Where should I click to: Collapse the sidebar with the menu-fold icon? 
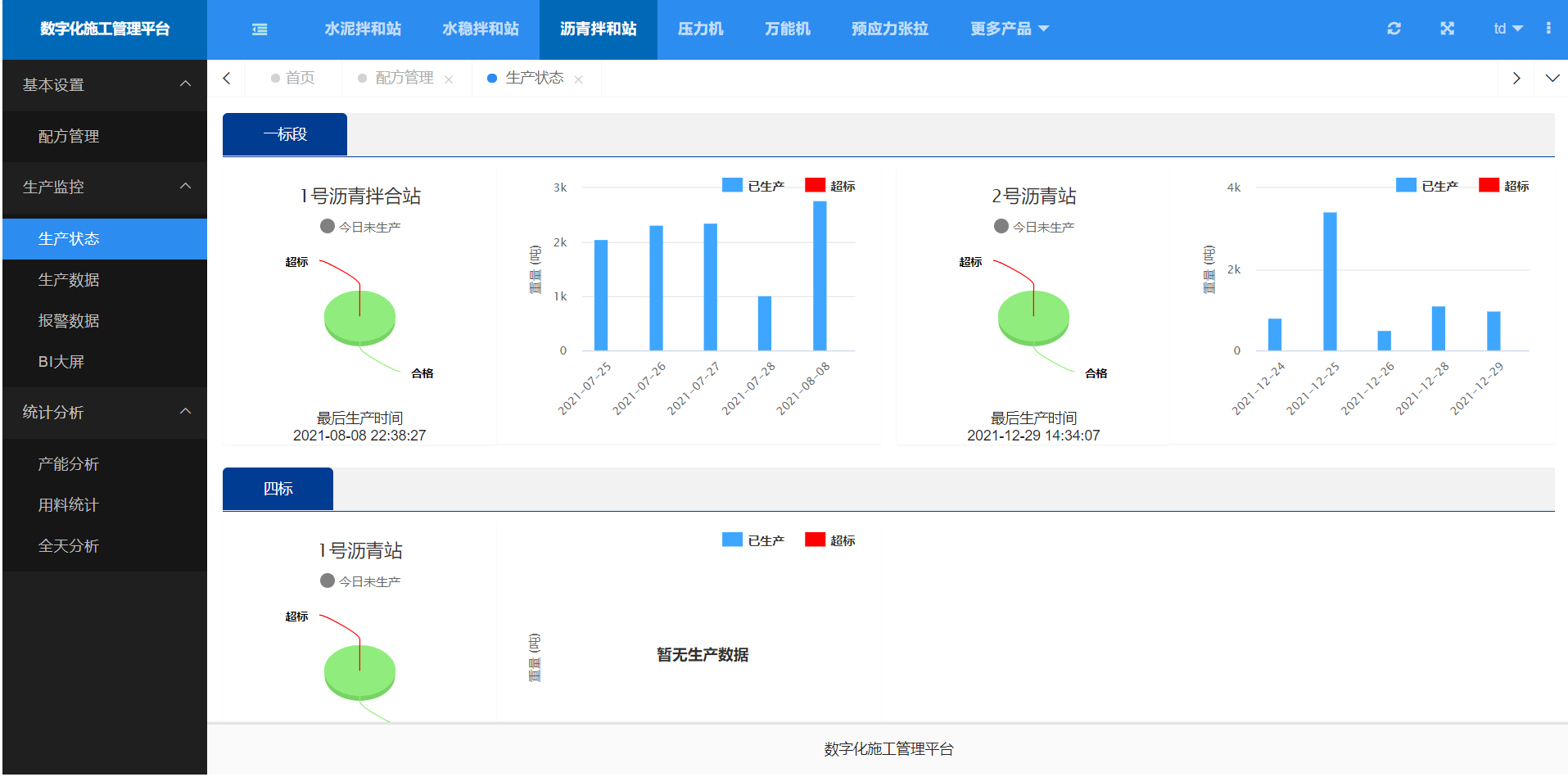click(260, 29)
